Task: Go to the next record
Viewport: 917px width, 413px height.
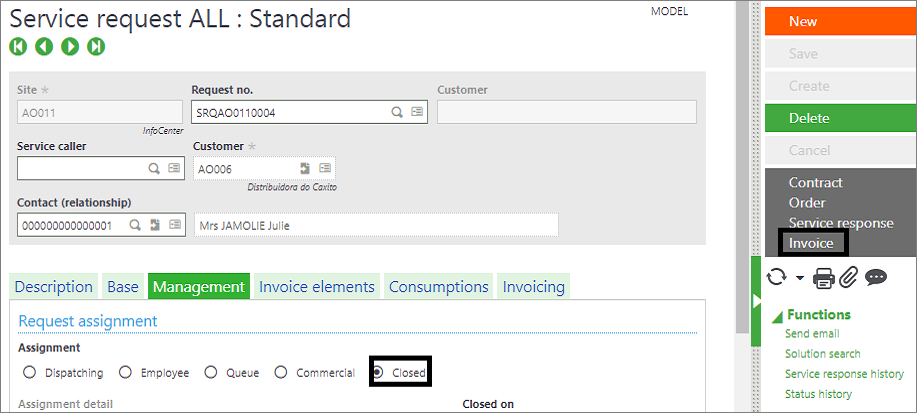Action: pyautogui.click(x=70, y=46)
